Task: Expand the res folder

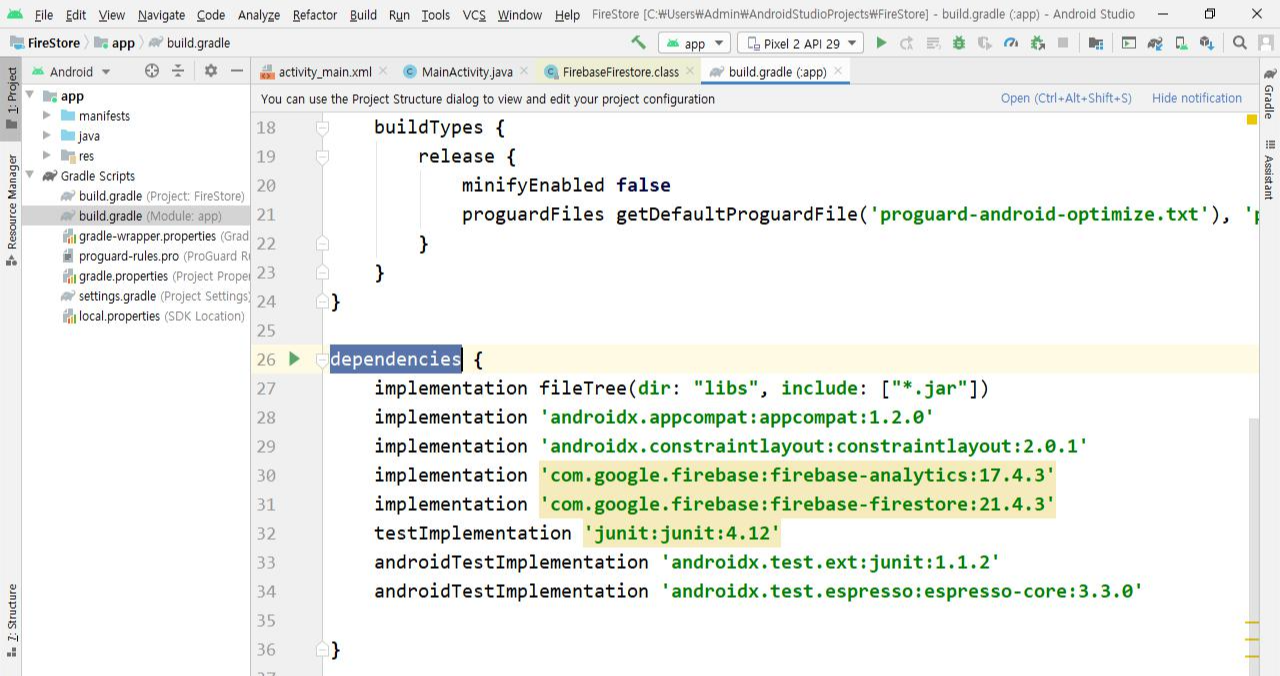Action: click(x=47, y=156)
